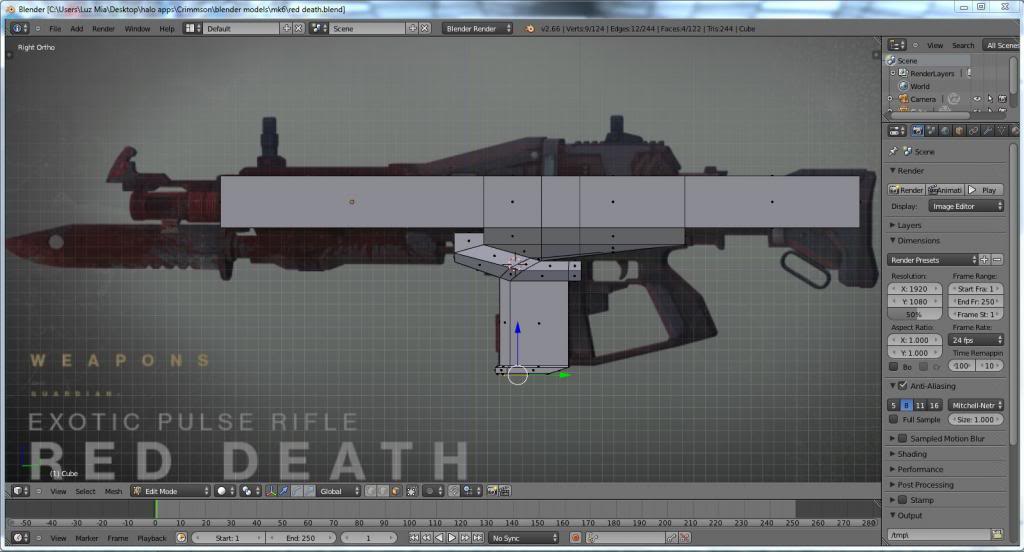Viewport: 1024px width, 552px height.
Task: Enable the Full Sample checkbox
Action: 893,420
